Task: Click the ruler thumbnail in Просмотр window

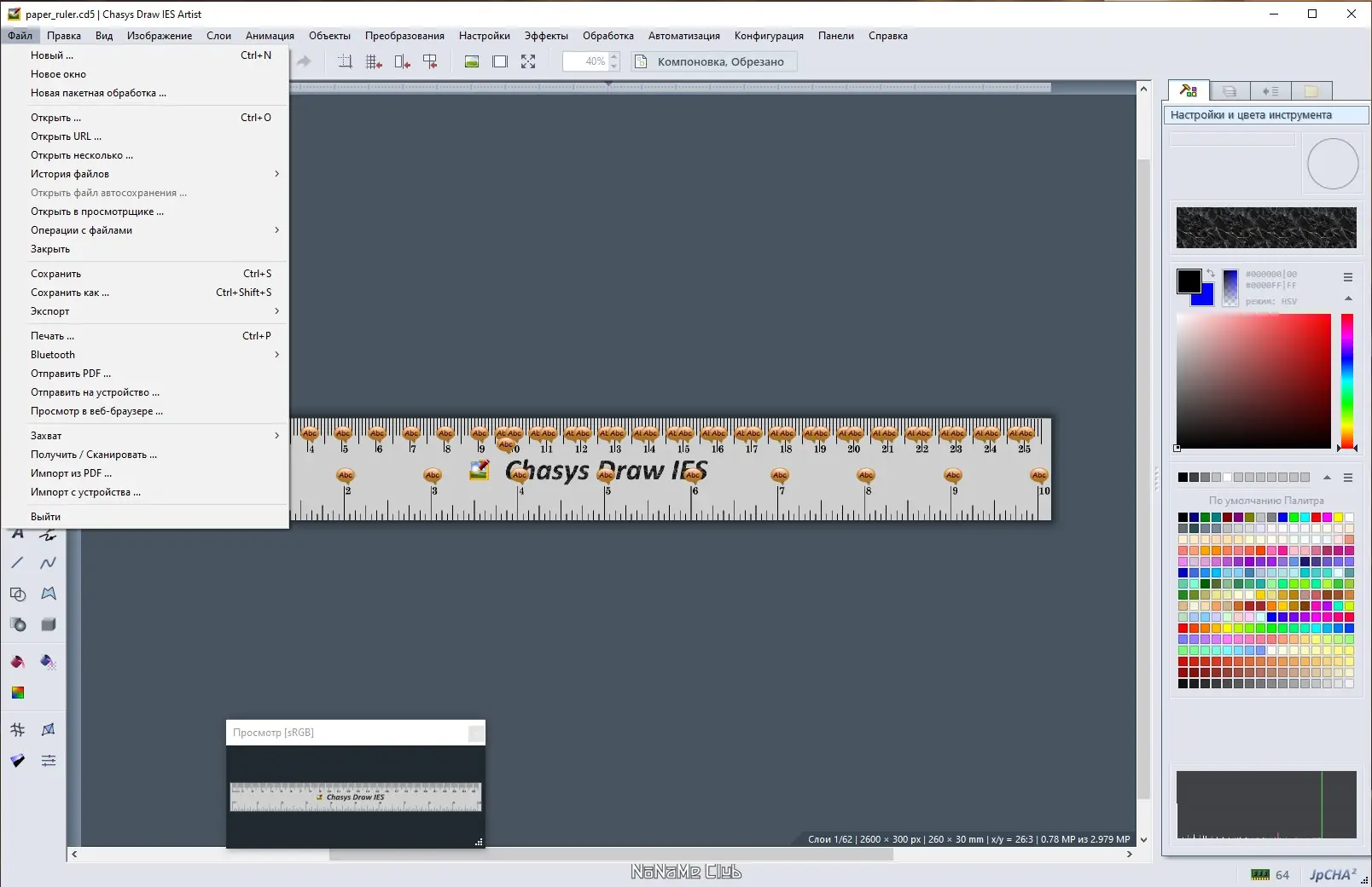Action: coord(356,797)
